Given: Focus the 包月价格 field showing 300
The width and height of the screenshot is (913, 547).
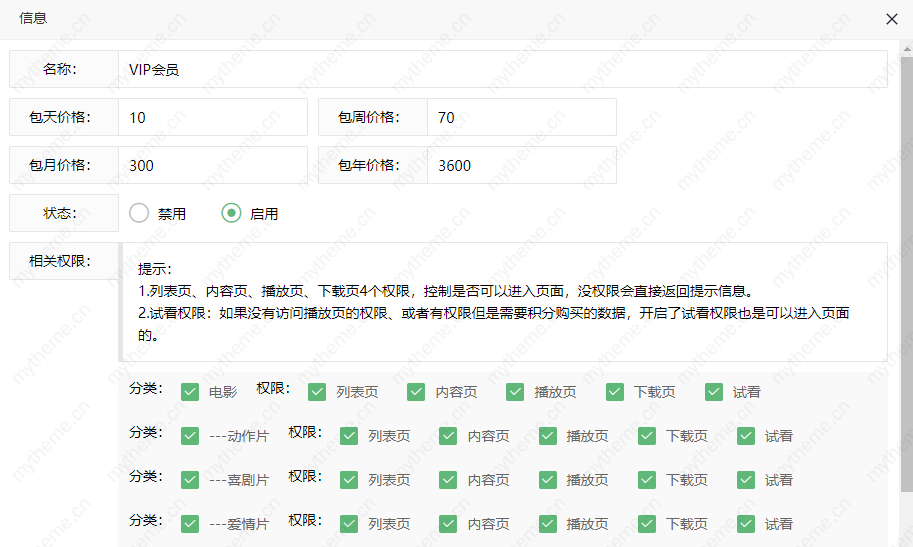Looking at the screenshot, I should [x=212, y=165].
